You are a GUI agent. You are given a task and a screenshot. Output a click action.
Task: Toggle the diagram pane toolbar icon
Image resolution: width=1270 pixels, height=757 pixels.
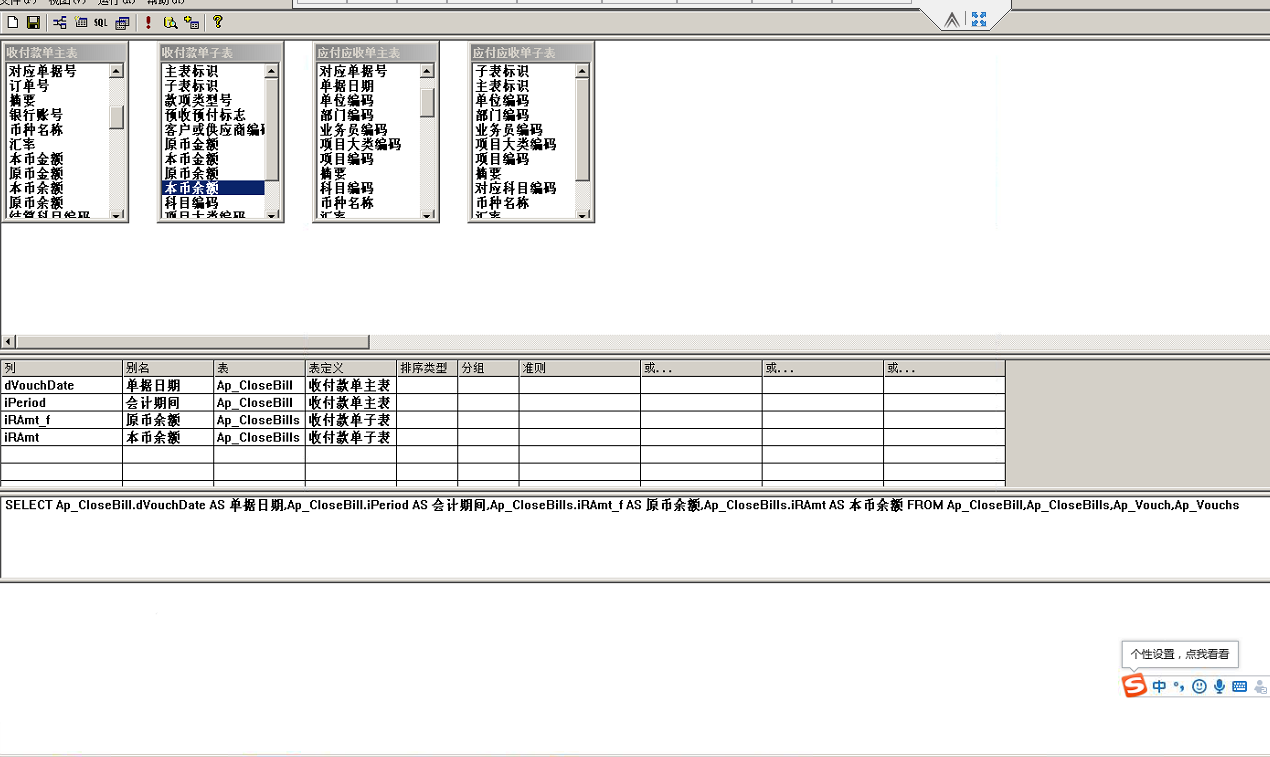(60, 22)
